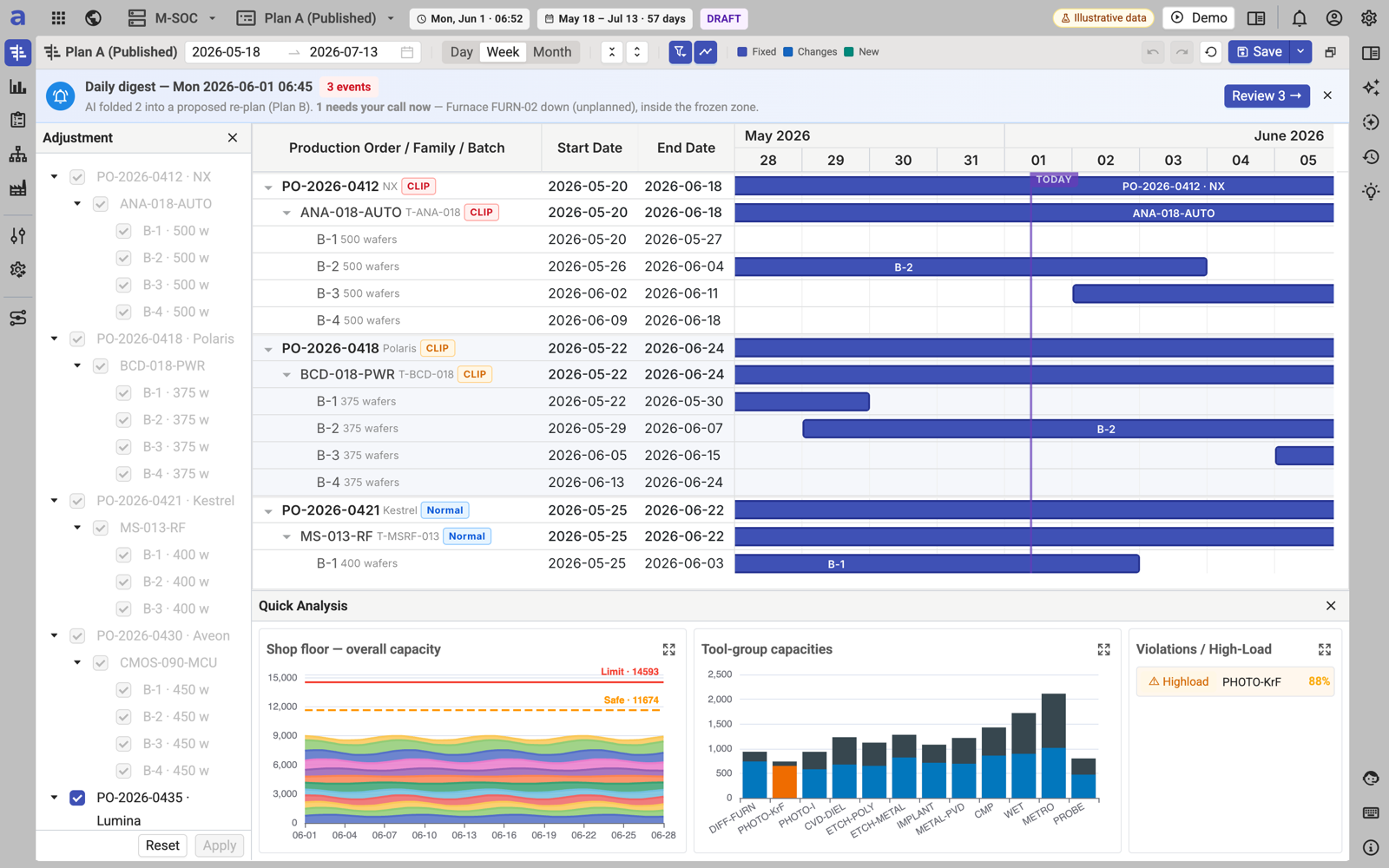
Task: Switch to Day view
Action: pos(462,52)
